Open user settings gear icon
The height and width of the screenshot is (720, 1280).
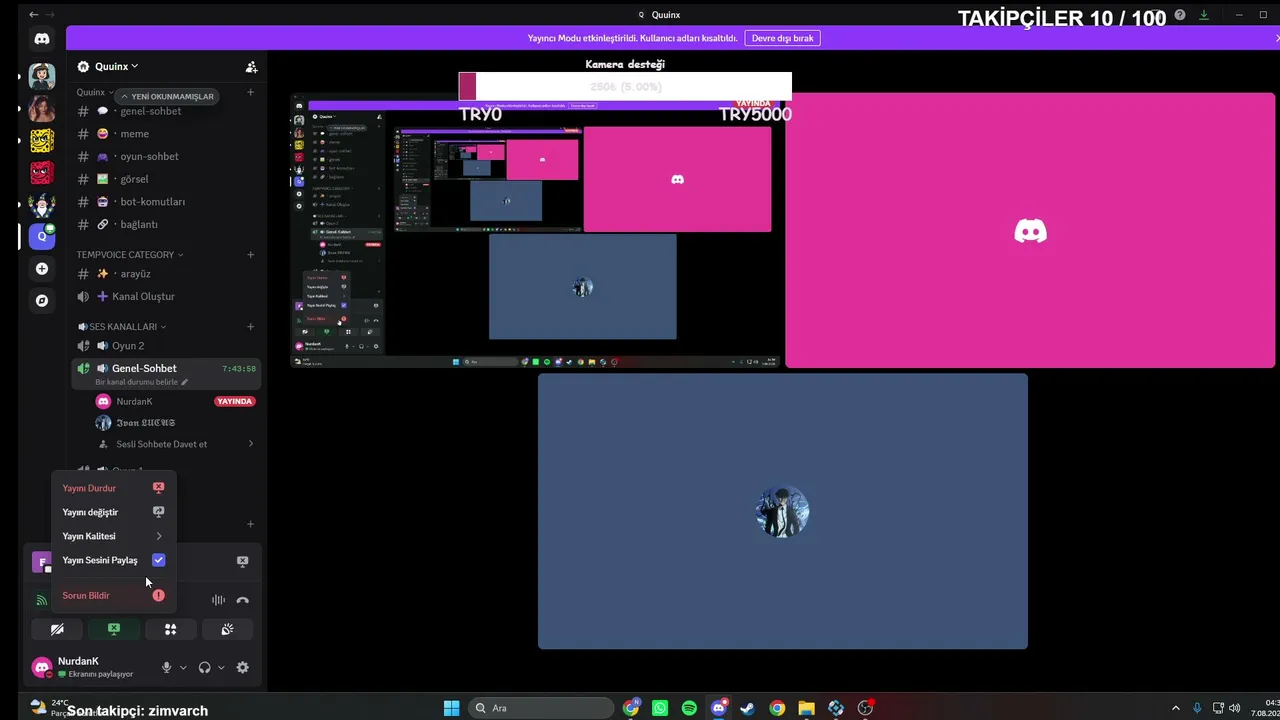(242, 667)
